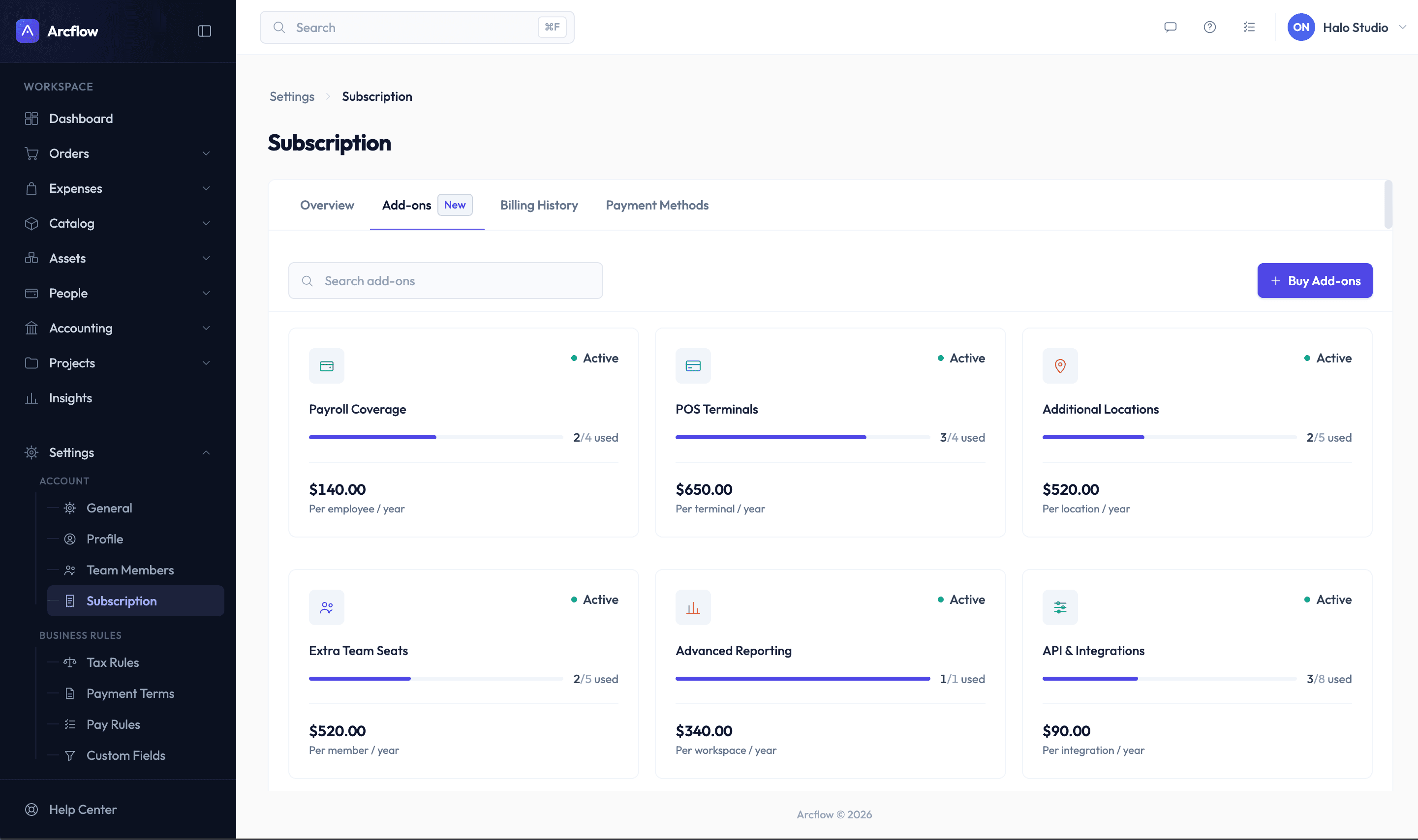The height and width of the screenshot is (840, 1418).
Task: Switch to the Overview tab
Action: tap(327, 205)
